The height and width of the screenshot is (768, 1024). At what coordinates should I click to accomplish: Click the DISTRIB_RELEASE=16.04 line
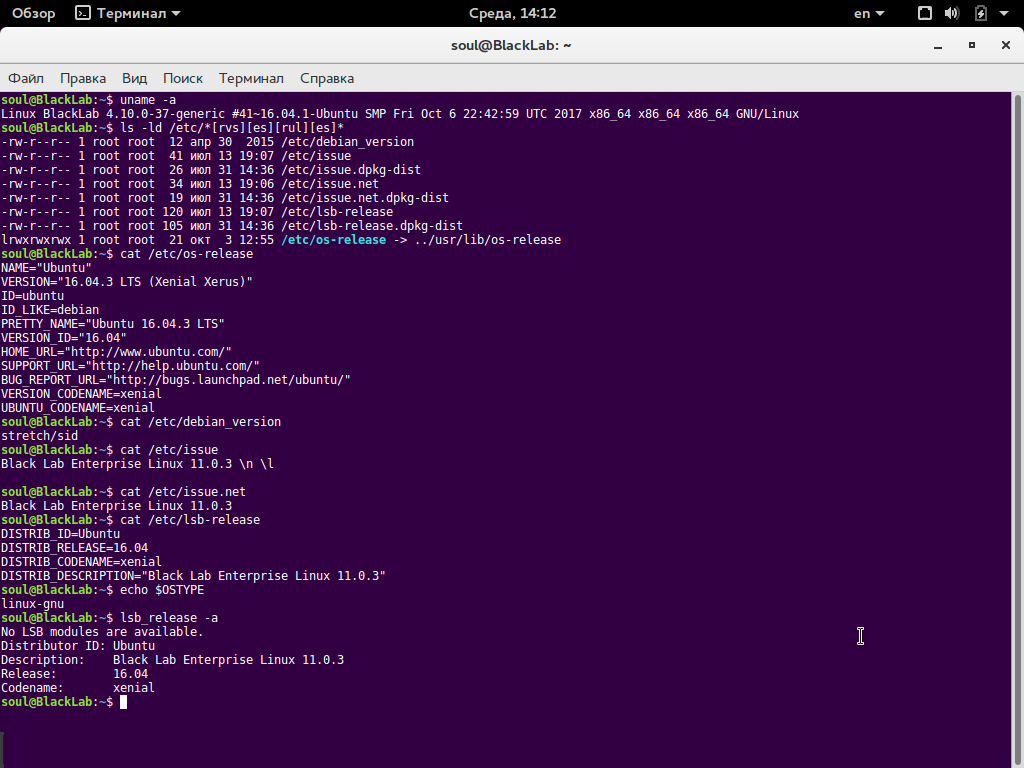coord(74,548)
